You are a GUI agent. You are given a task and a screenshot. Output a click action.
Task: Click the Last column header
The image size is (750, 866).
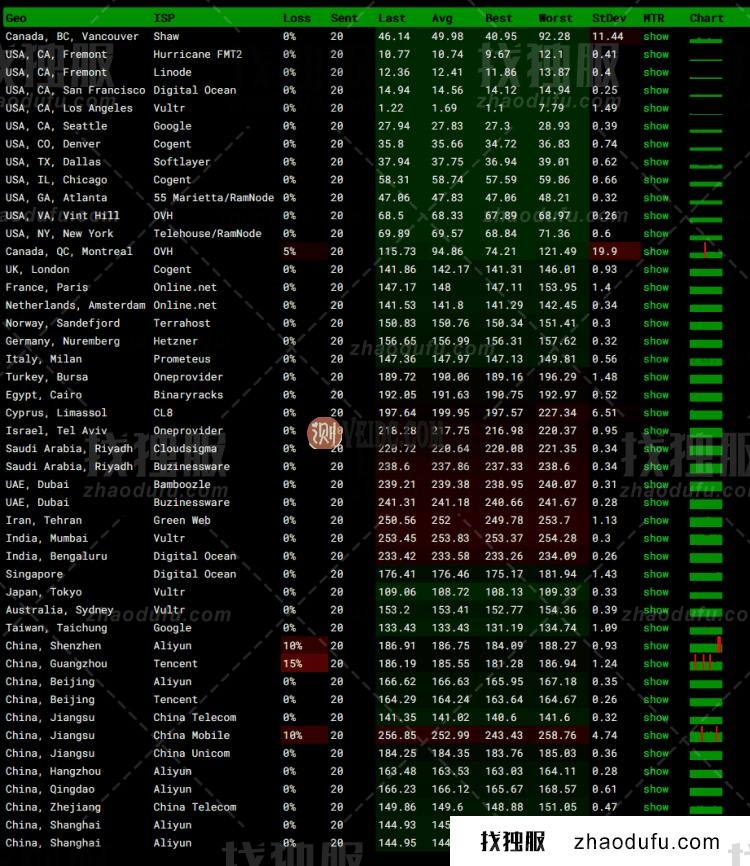click(x=392, y=18)
